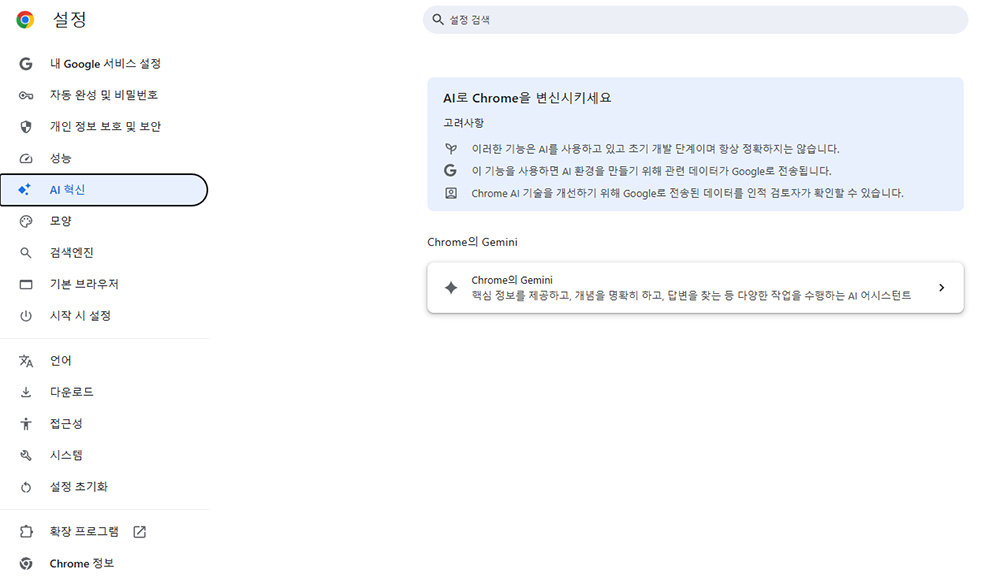
Task: Open 내 Google 서비스 설정 menu
Action: [104, 64]
